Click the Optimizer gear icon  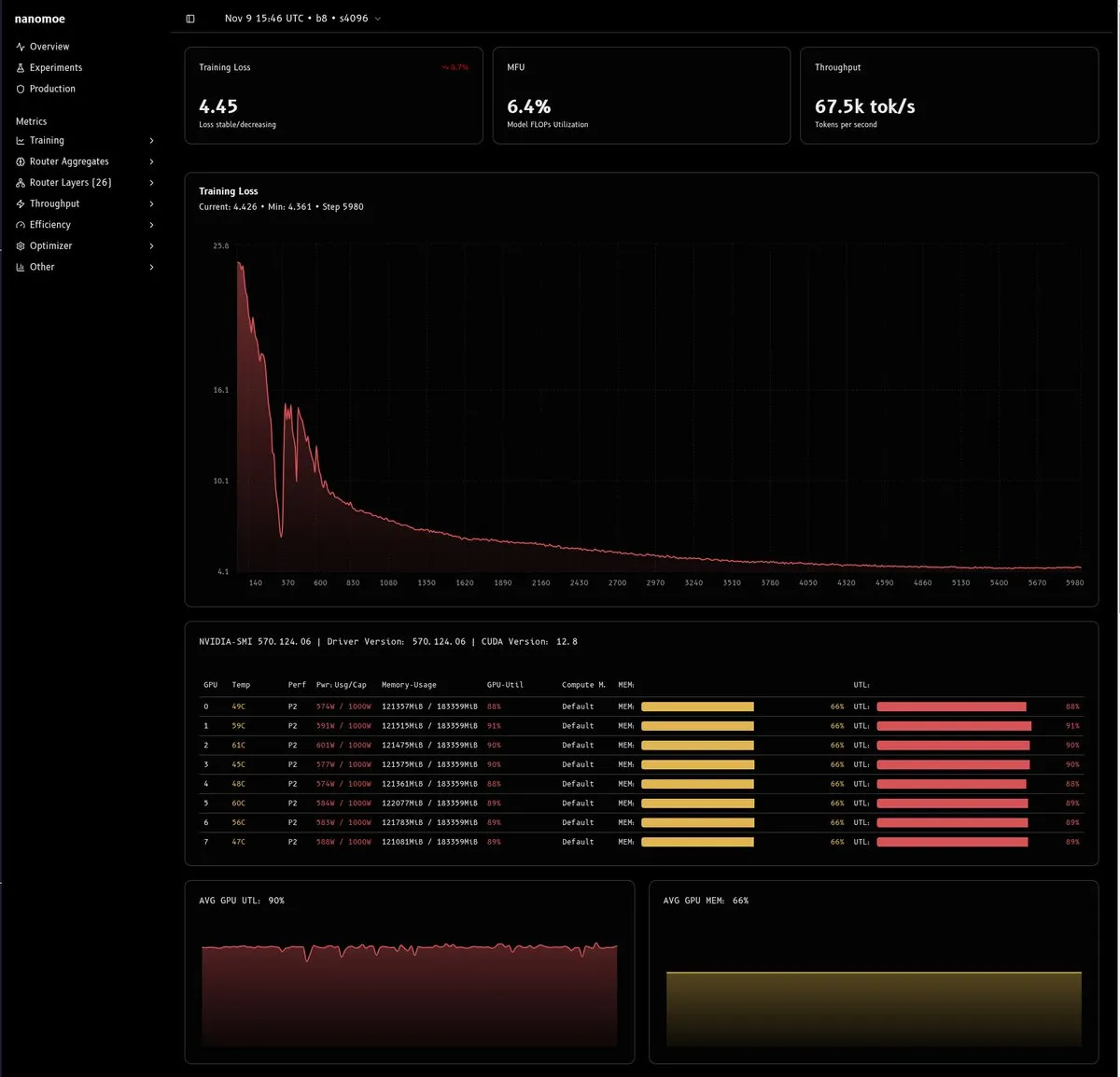coord(21,246)
